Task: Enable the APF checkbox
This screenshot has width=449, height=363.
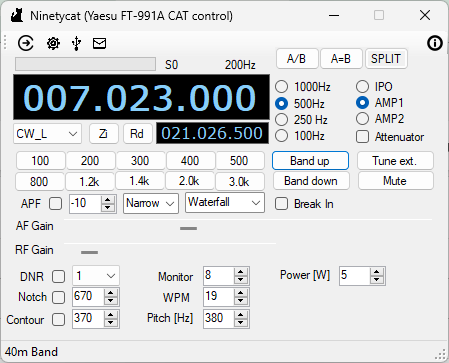Action: tap(55, 203)
